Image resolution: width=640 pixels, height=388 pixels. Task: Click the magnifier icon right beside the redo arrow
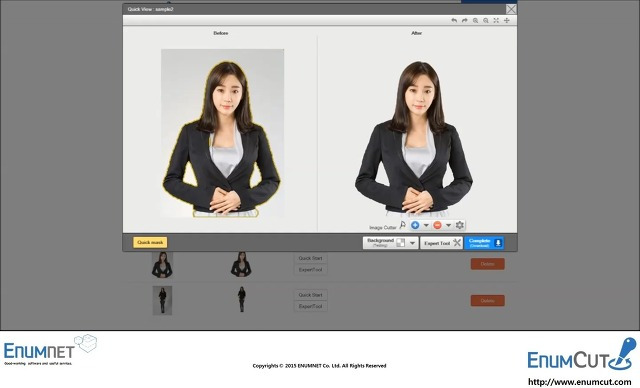point(475,20)
